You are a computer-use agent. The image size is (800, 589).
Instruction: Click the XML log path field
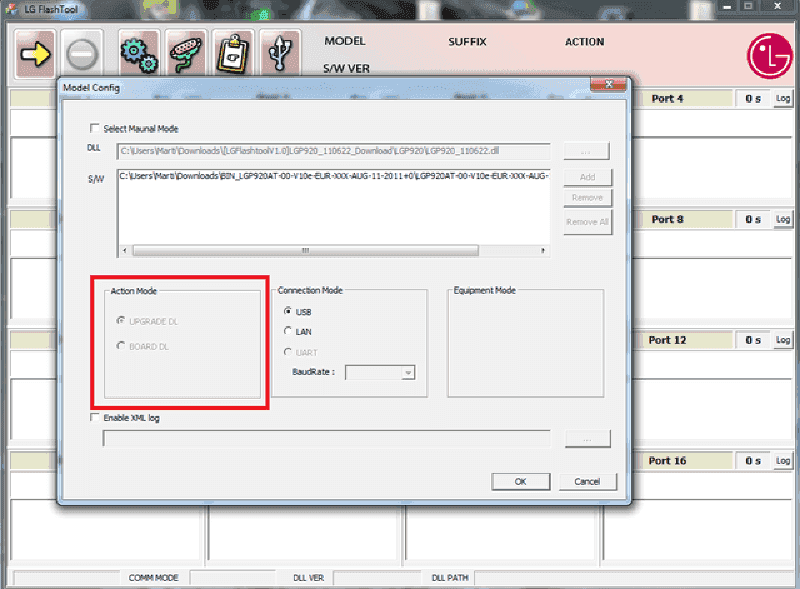pyautogui.click(x=327, y=438)
